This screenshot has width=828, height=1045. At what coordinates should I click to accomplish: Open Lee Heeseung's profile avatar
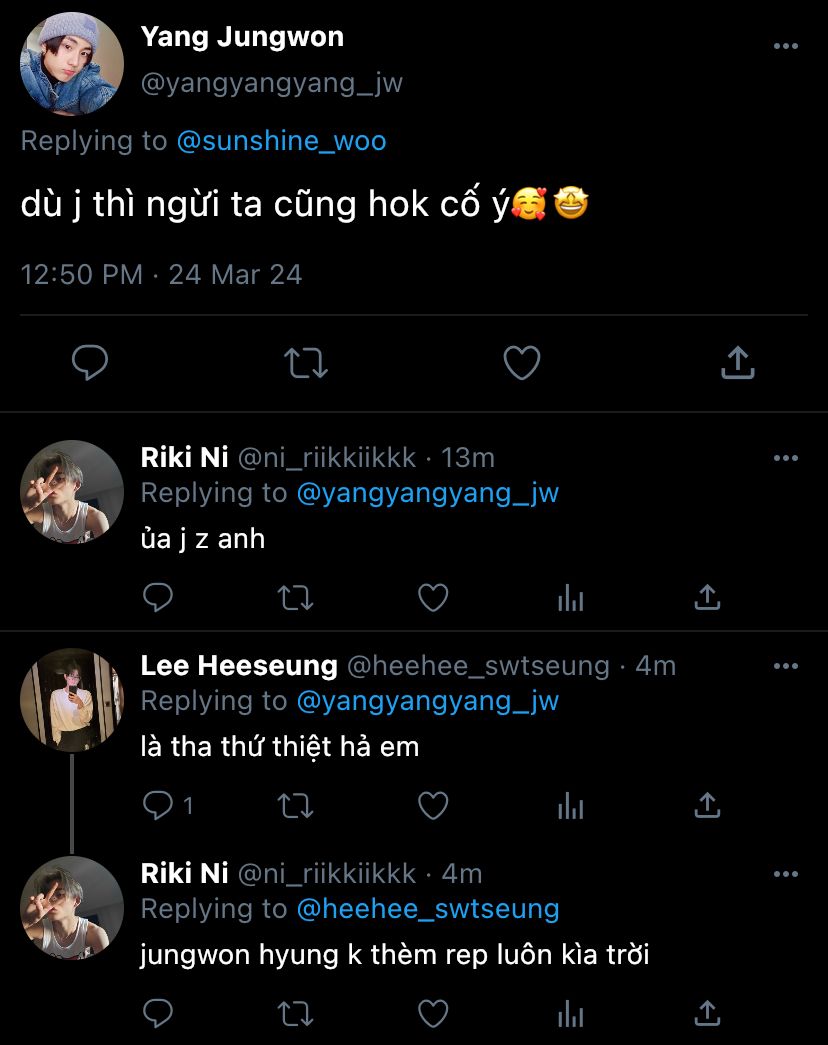[x=72, y=699]
